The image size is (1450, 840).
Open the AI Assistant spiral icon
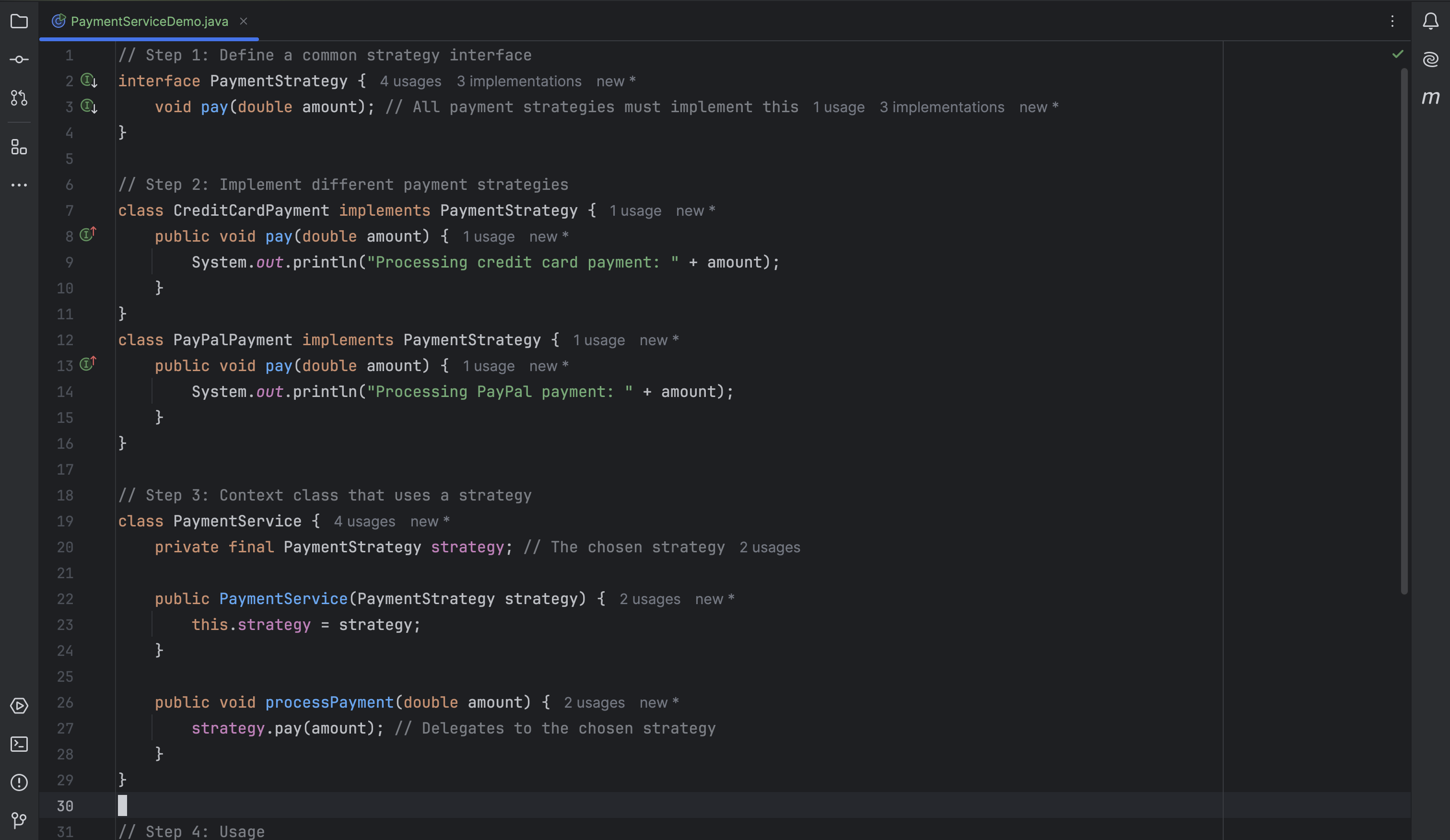(1430, 59)
